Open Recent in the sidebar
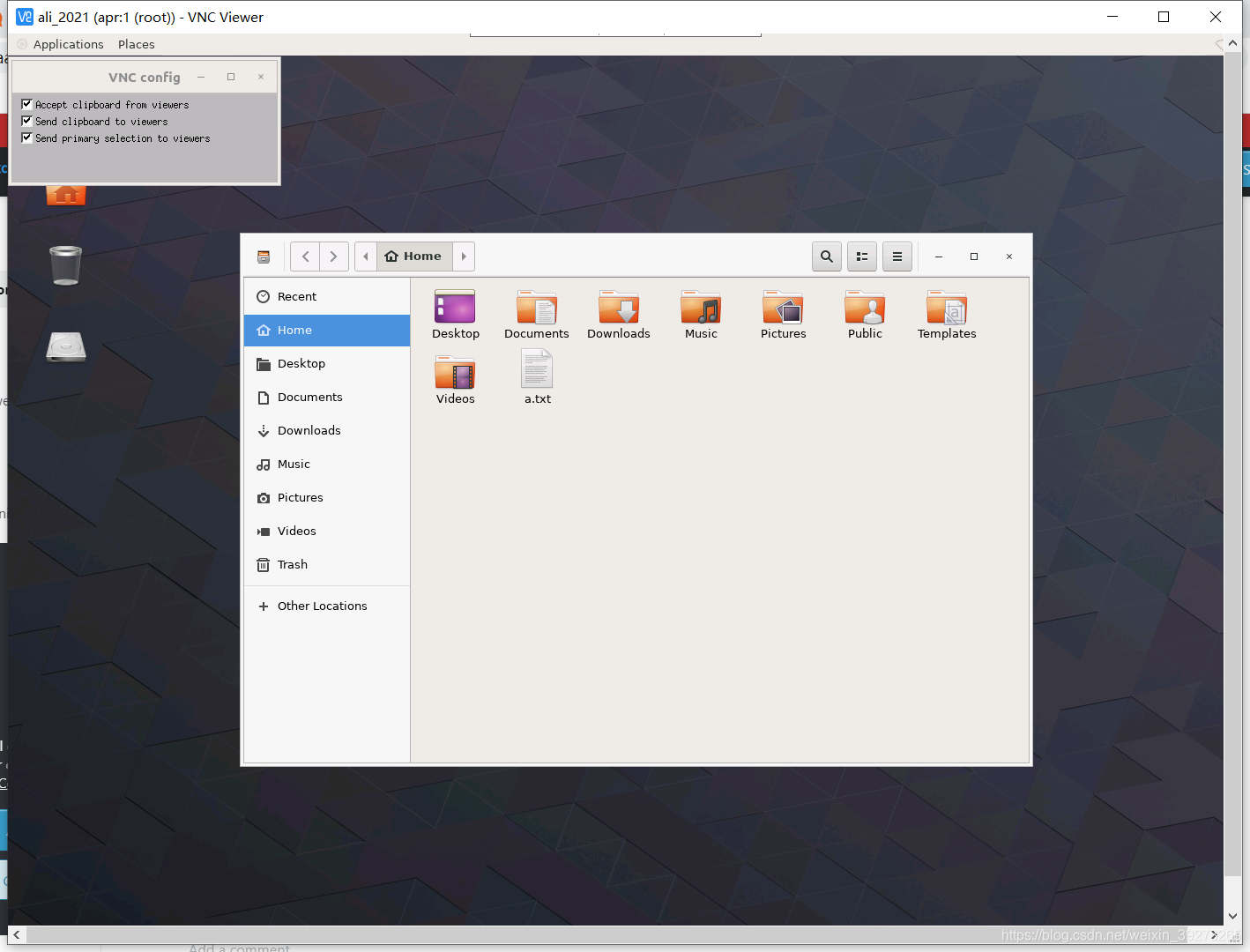 [327, 297]
